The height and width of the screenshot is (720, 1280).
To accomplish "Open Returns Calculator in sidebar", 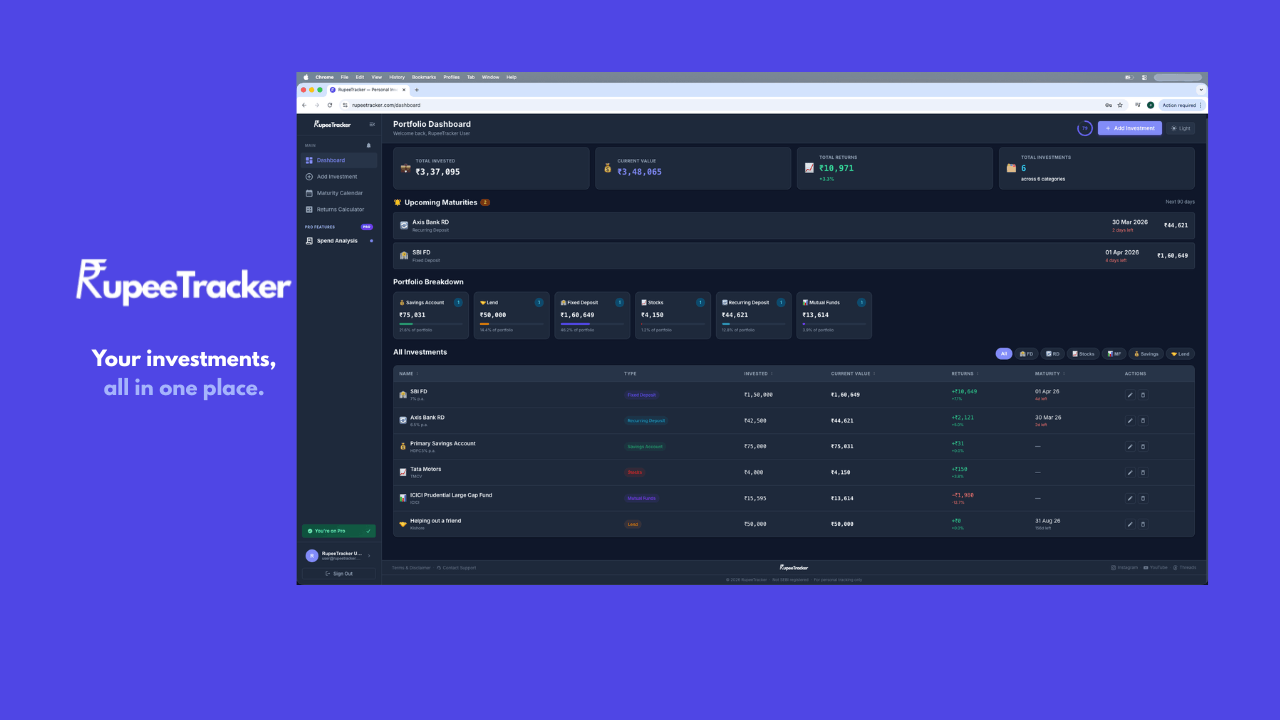I will click(339, 209).
